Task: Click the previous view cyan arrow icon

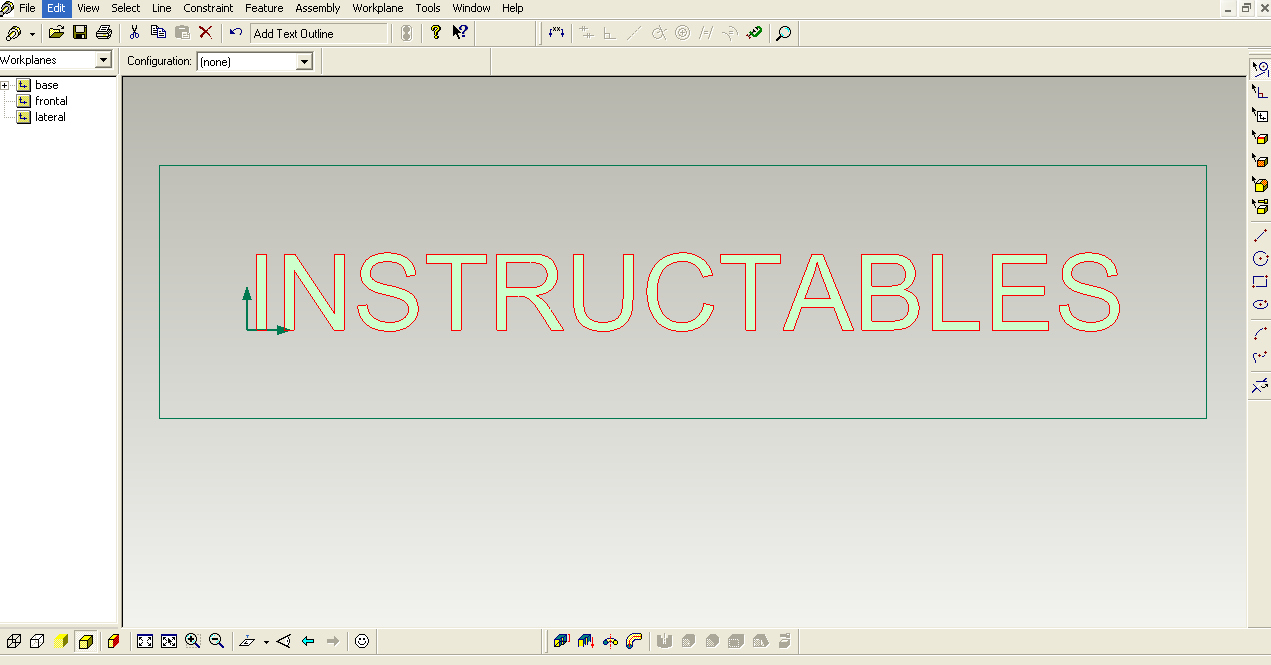Action: click(308, 641)
